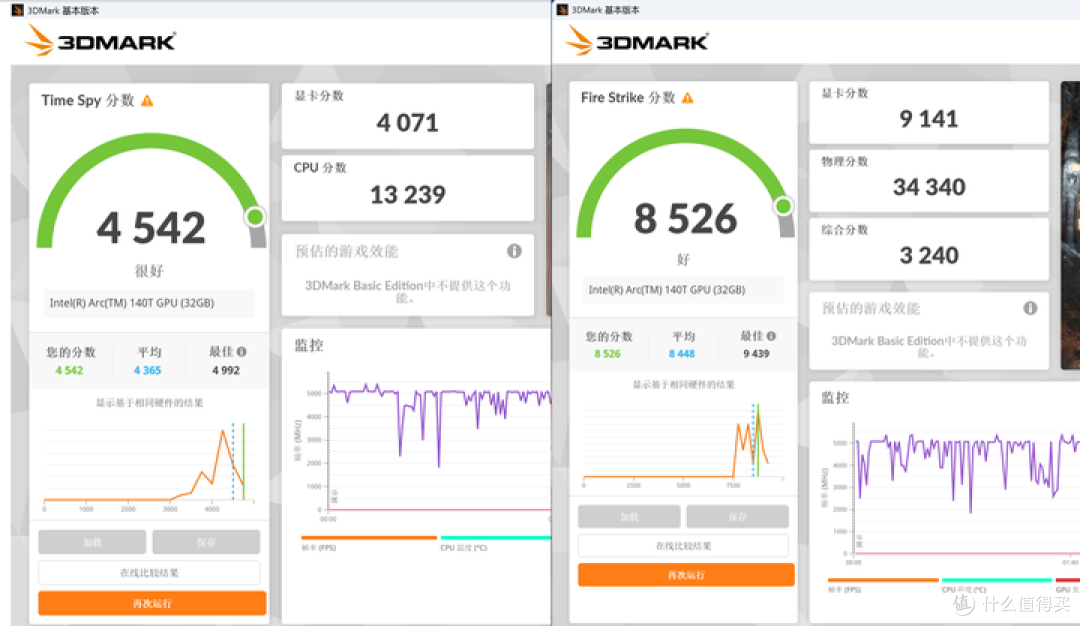Click the graphics score value 4 071
This screenshot has width=1080, height=626.
[407, 123]
